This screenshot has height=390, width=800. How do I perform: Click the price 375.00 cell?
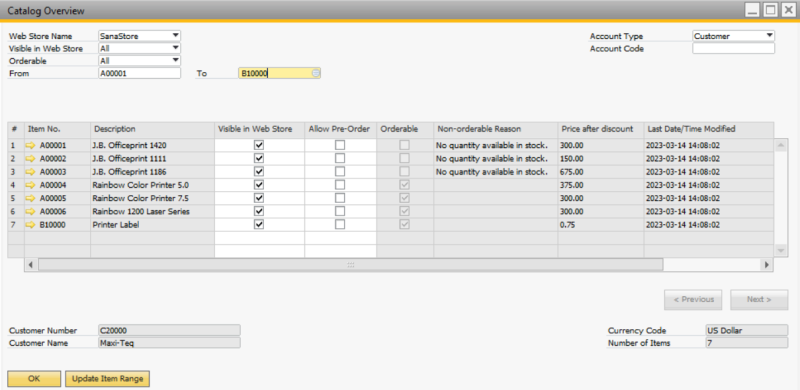click(x=601, y=185)
